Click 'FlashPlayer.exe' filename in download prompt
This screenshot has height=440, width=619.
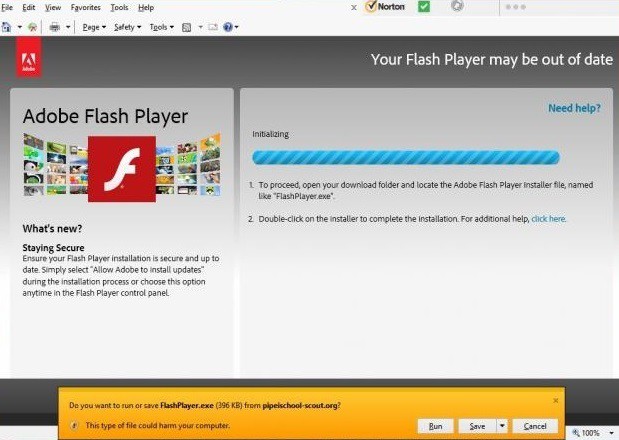tap(187, 405)
